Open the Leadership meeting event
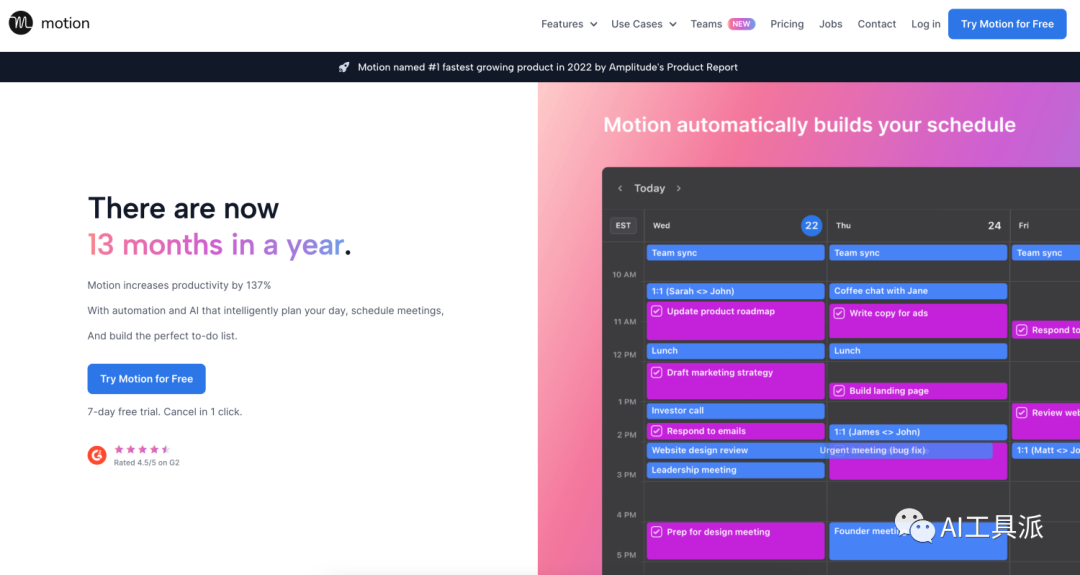1080x575 pixels. 735,470
